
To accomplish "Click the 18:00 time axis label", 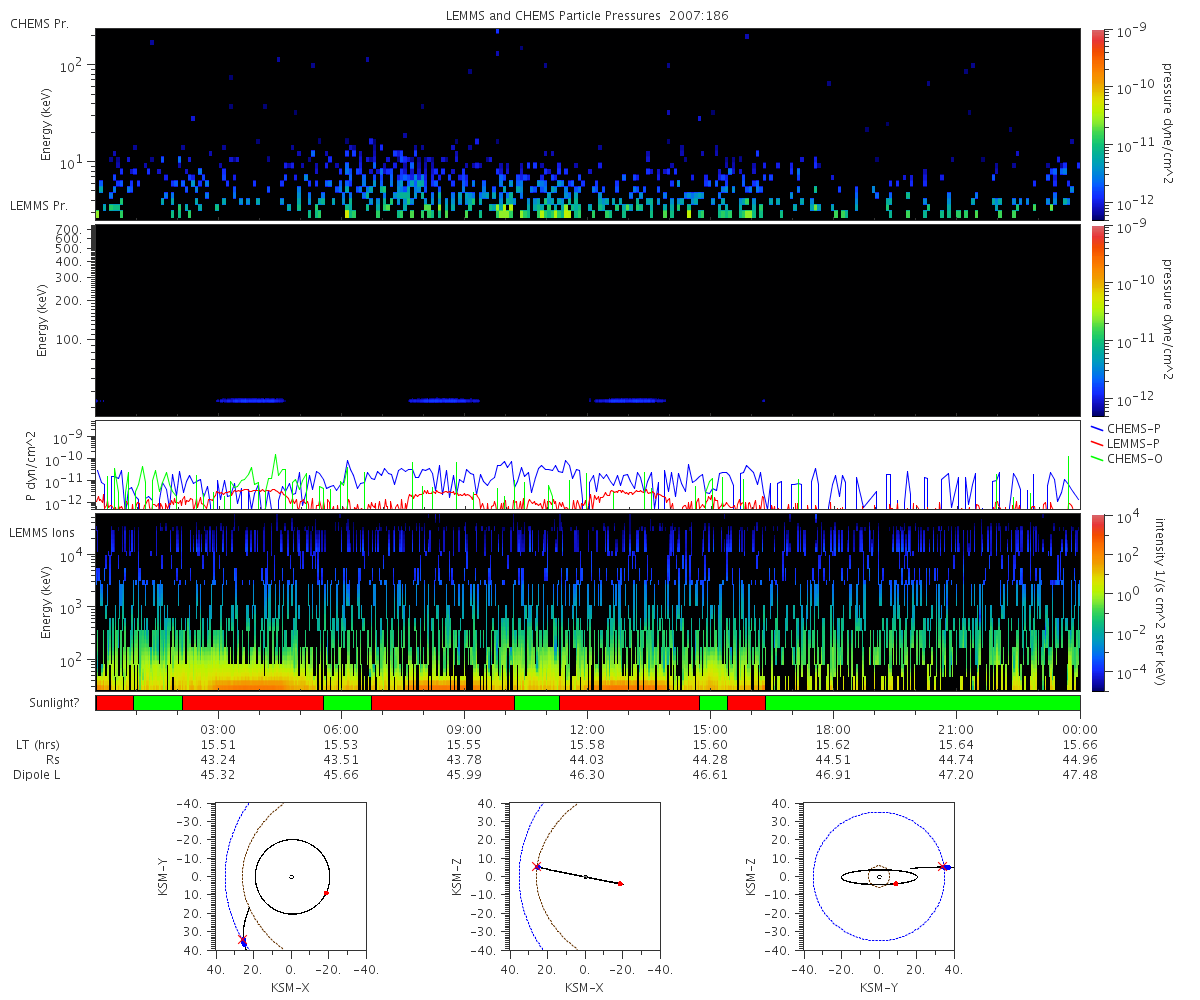I will (833, 729).
